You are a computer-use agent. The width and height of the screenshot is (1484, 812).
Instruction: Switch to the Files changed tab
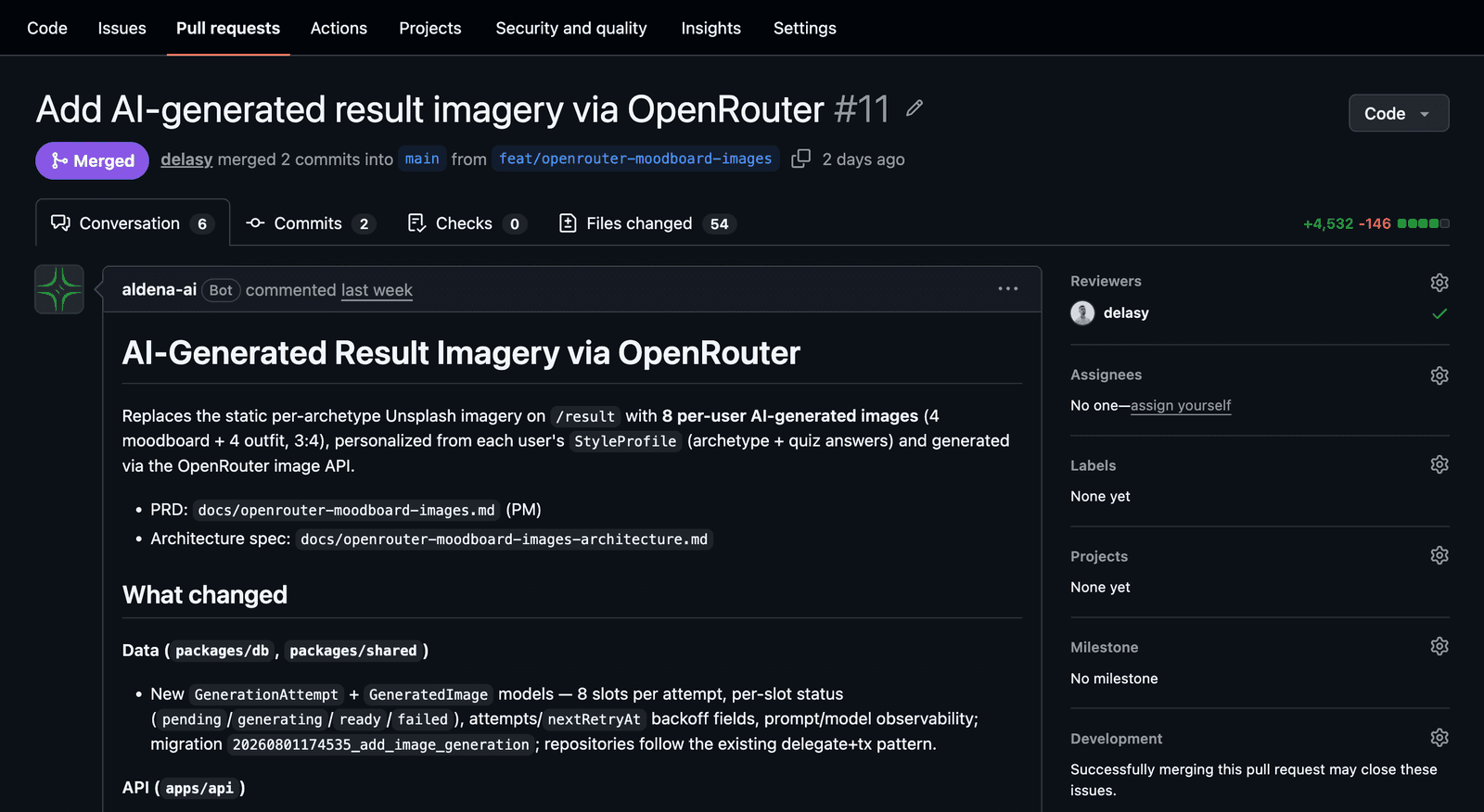pos(647,223)
